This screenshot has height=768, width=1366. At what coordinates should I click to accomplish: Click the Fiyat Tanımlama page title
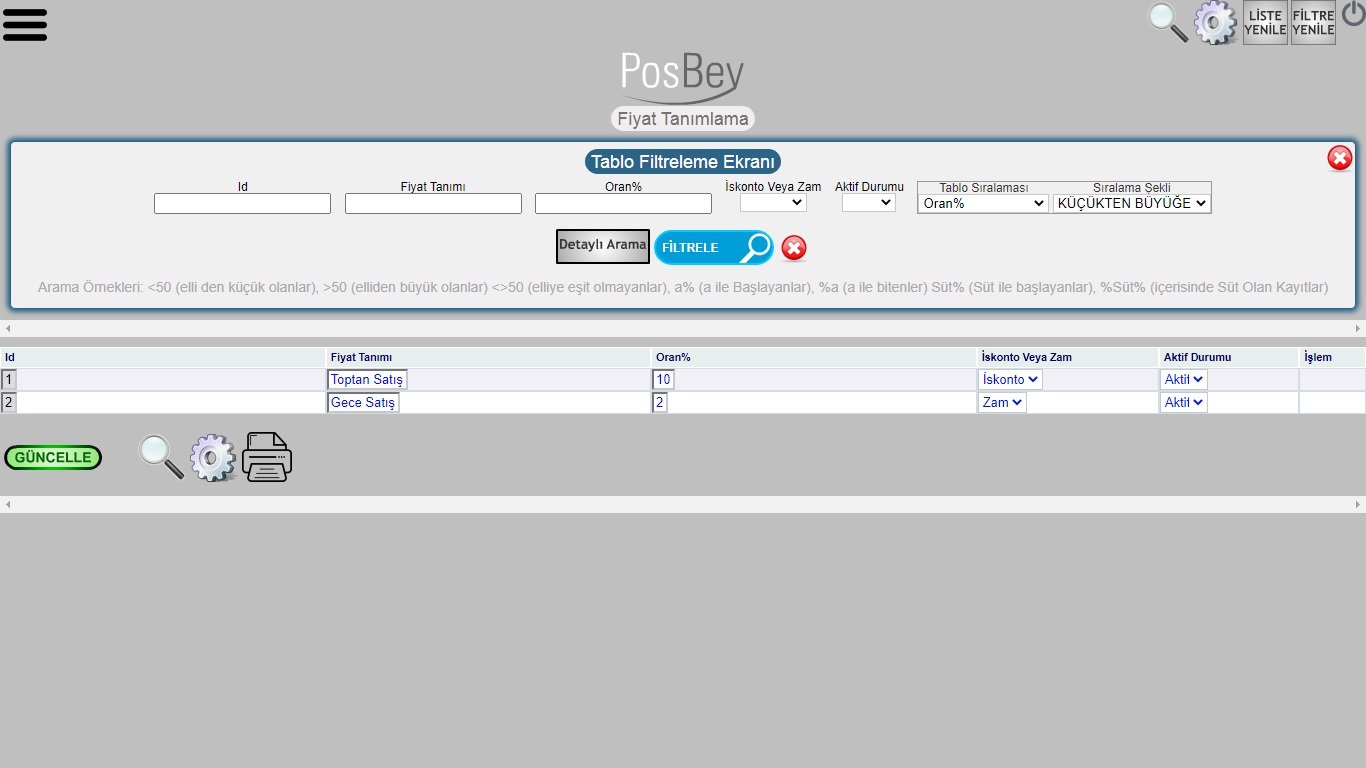coord(683,119)
